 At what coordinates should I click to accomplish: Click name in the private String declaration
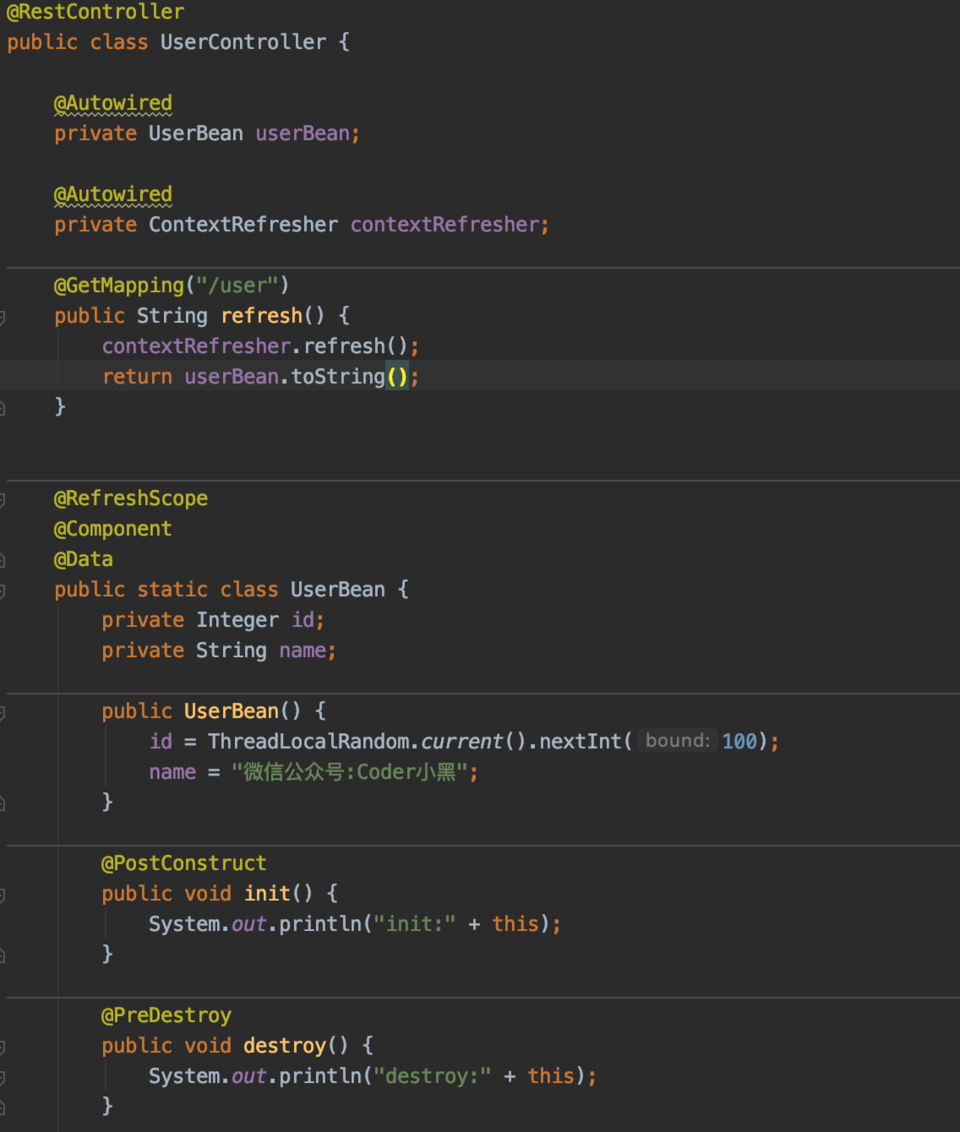[302, 650]
